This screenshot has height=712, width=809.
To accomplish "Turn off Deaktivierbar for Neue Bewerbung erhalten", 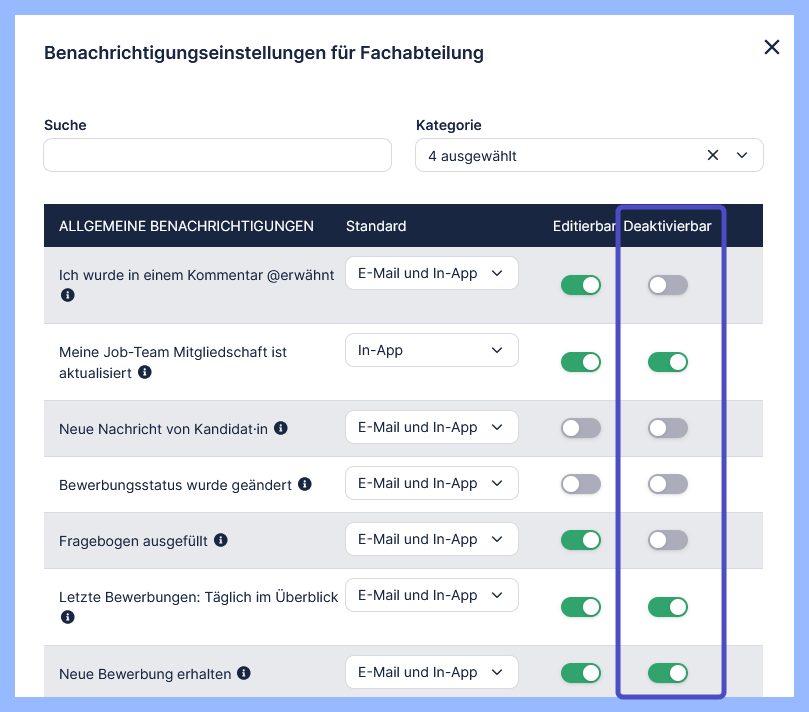I will (667, 673).
